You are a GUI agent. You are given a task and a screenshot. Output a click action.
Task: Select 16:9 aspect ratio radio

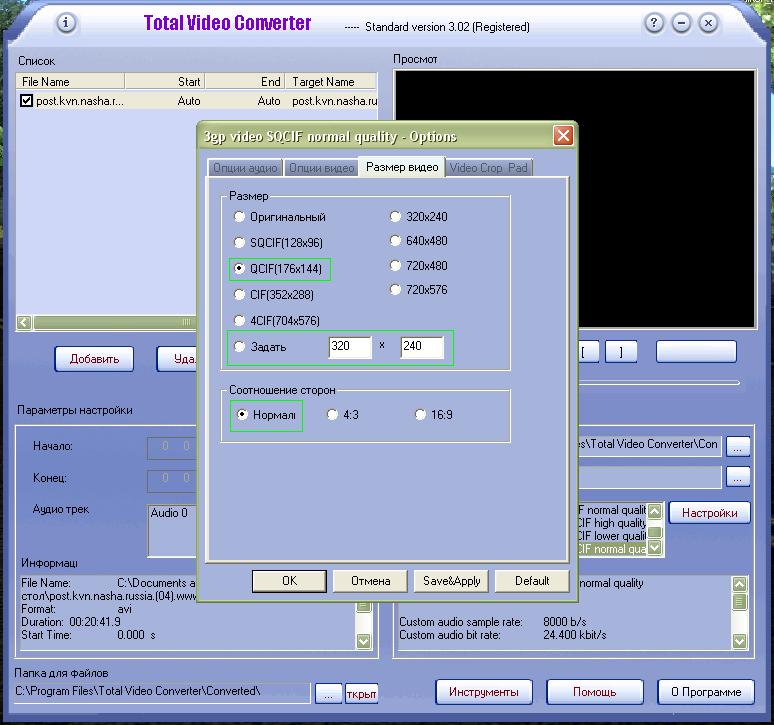tap(420, 415)
